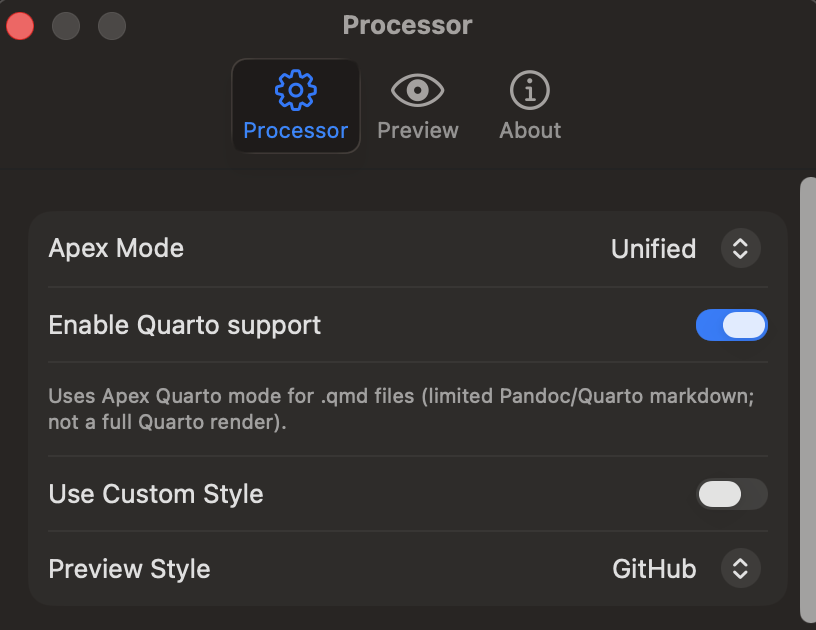Close the window with the red button

click(20, 25)
